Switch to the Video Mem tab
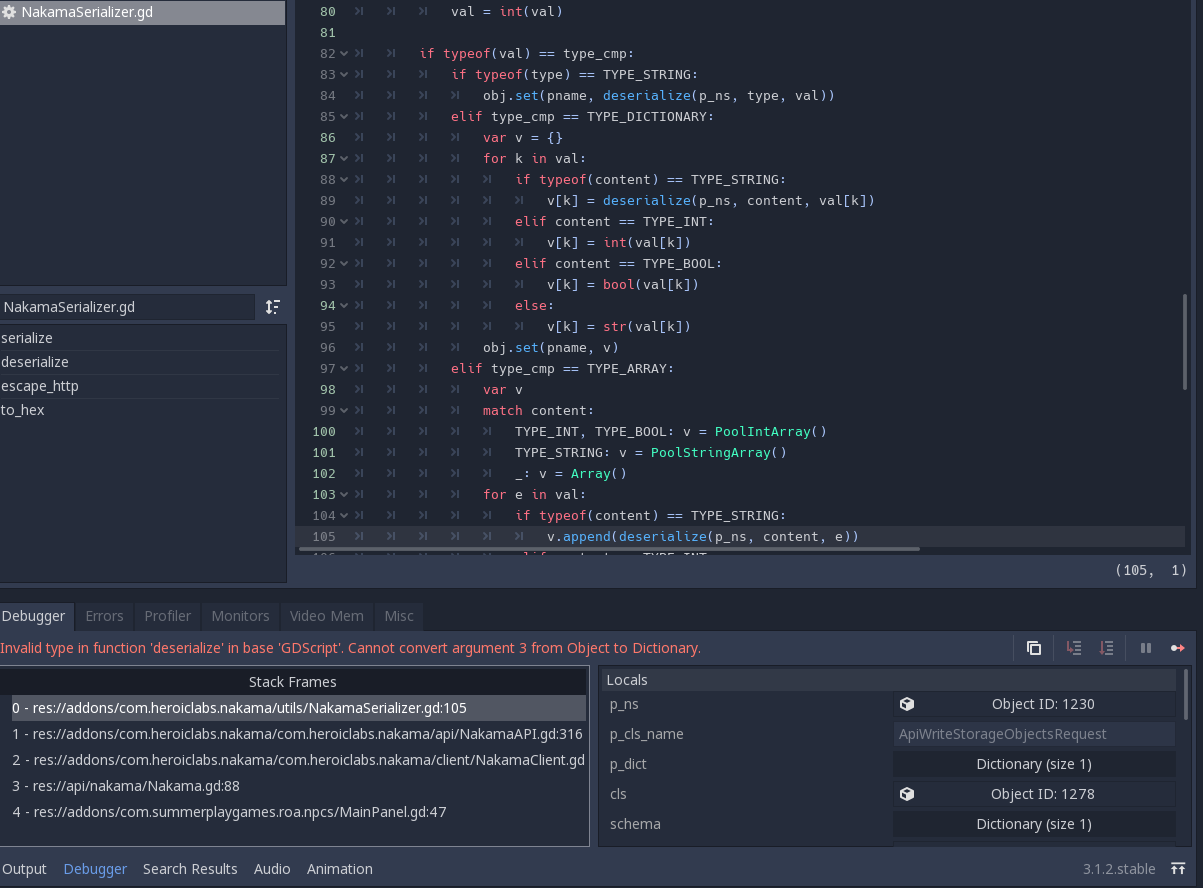The height and width of the screenshot is (888, 1203). (x=327, y=616)
